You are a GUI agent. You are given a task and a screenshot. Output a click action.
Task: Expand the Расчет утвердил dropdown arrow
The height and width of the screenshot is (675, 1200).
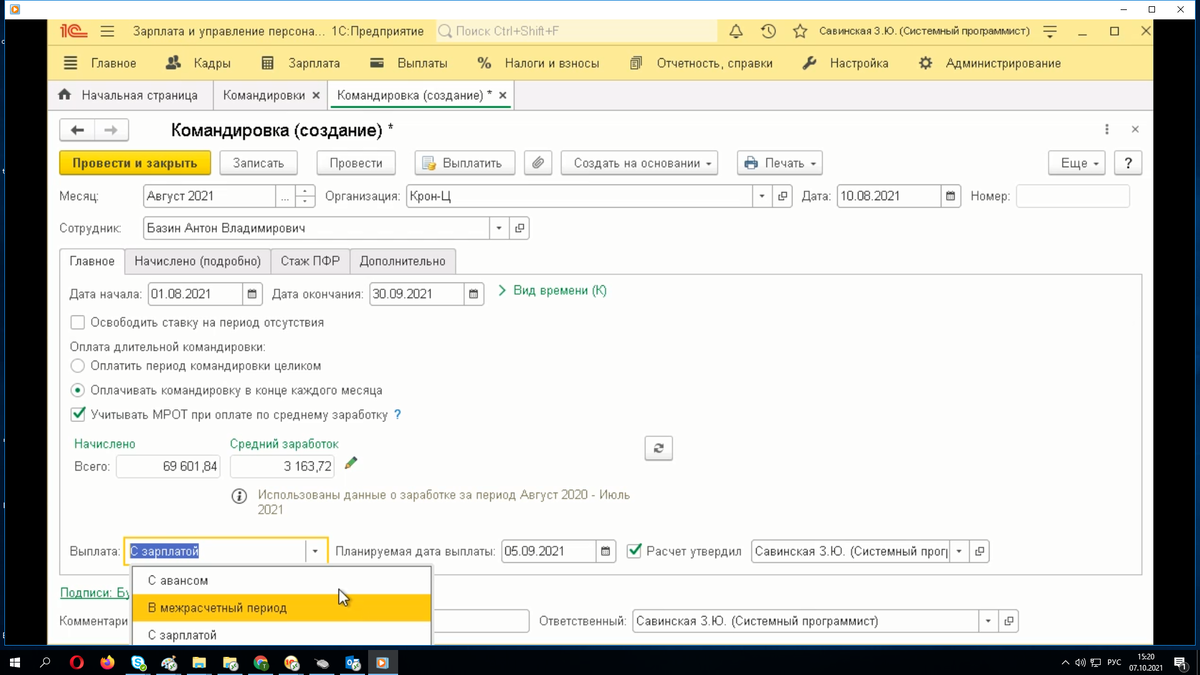pyautogui.click(x=959, y=551)
